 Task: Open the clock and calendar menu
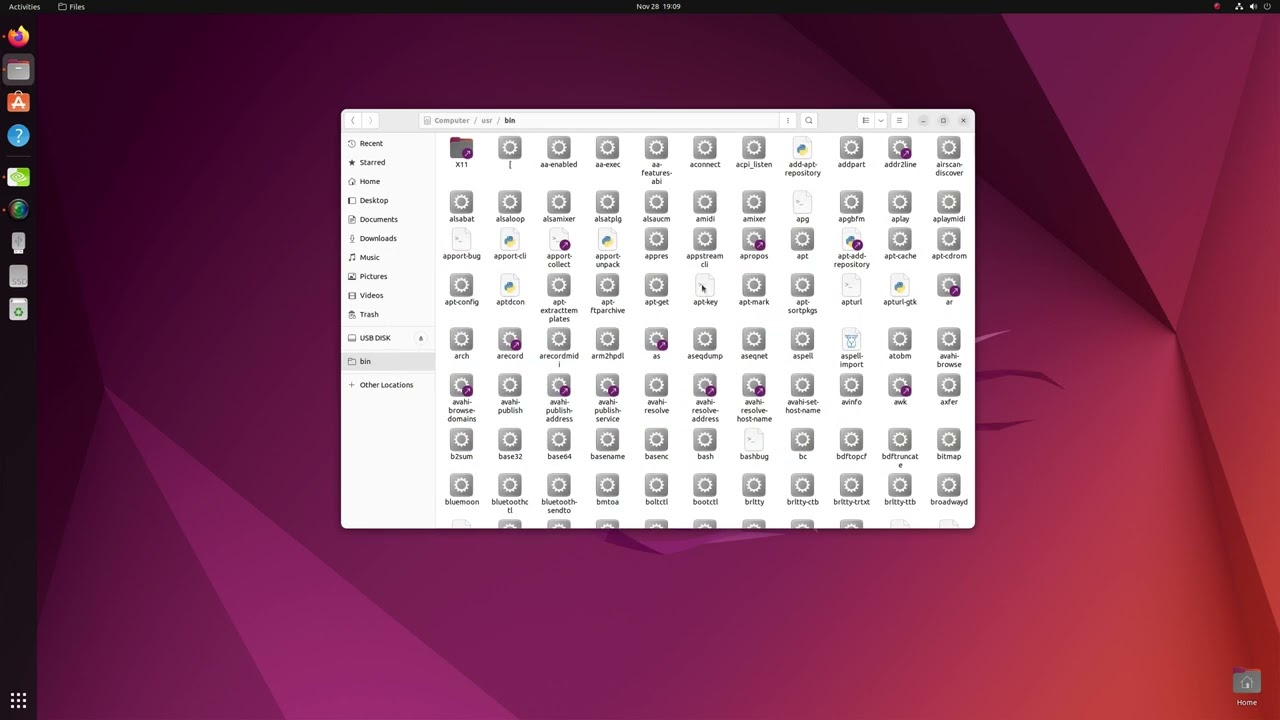658,7
